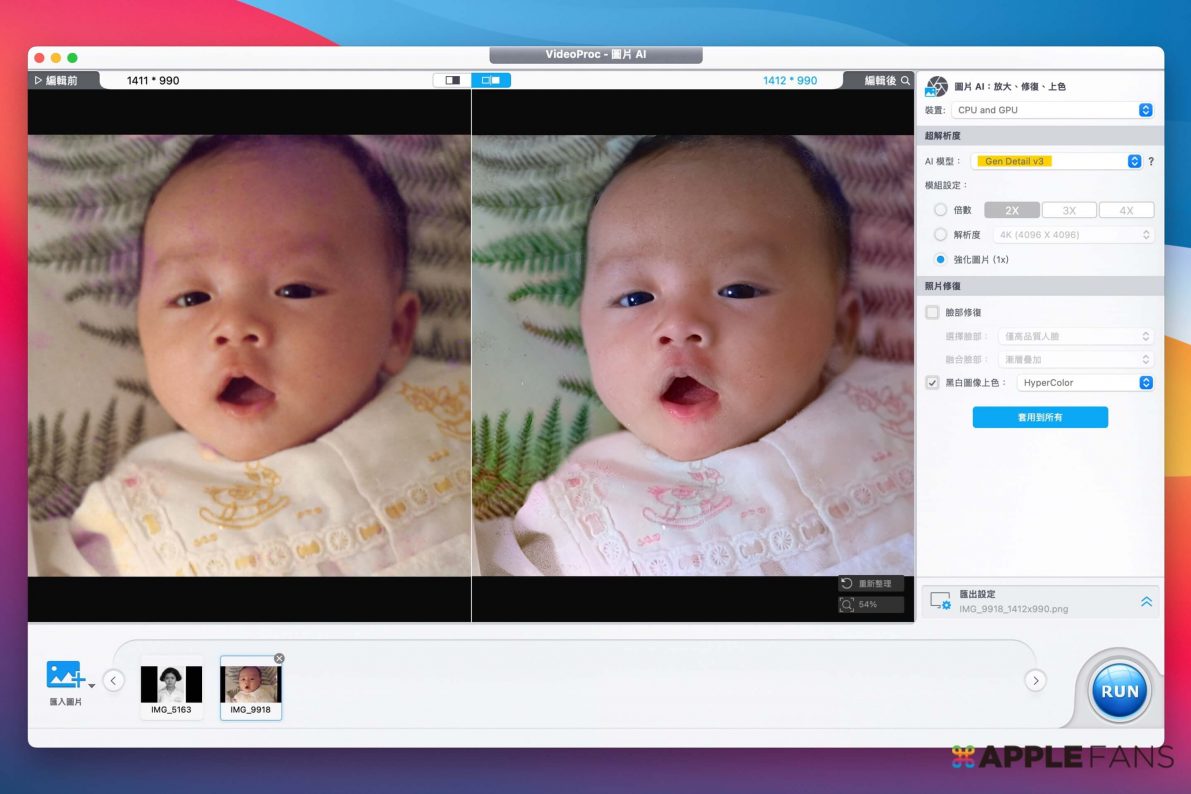Select the 倍數 (scale) radio button
This screenshot has width=1191, height=794.
tap(940, 210)
